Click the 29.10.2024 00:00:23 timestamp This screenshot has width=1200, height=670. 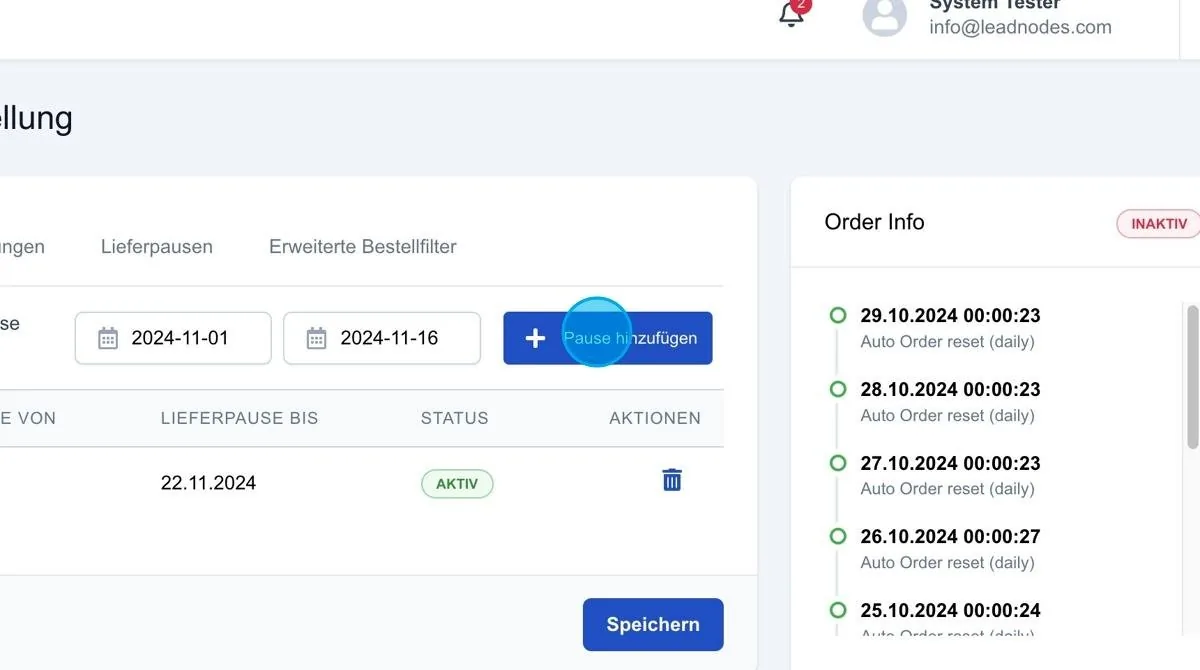coord(950,316)
